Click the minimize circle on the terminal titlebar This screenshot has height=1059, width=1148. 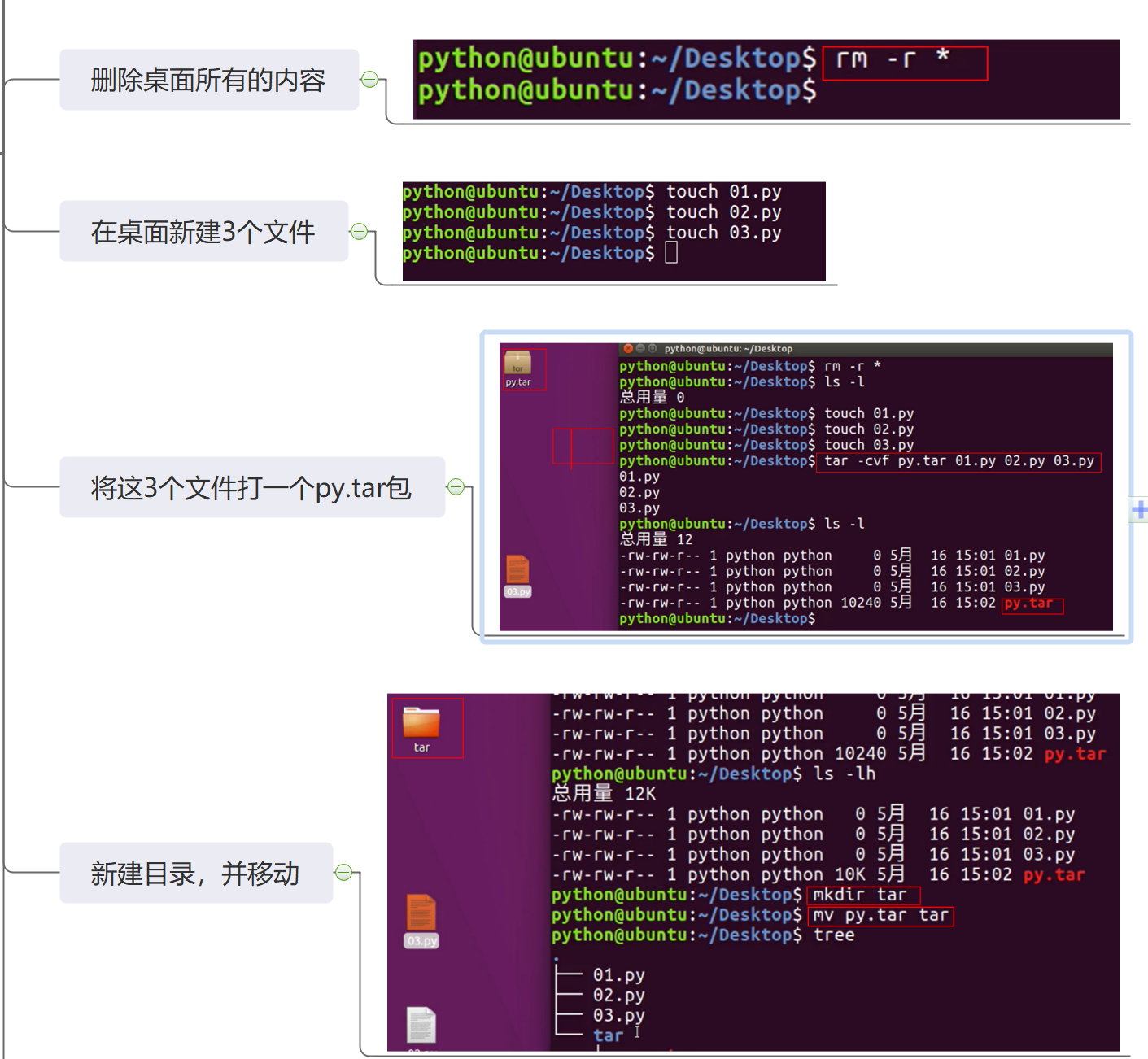(x=639, y=348)
